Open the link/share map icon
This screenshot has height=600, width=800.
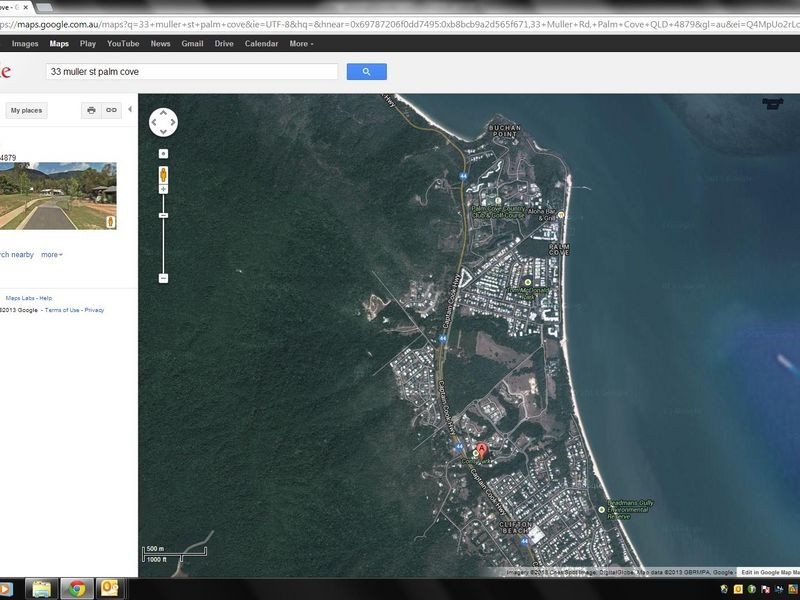pos(111,110)
